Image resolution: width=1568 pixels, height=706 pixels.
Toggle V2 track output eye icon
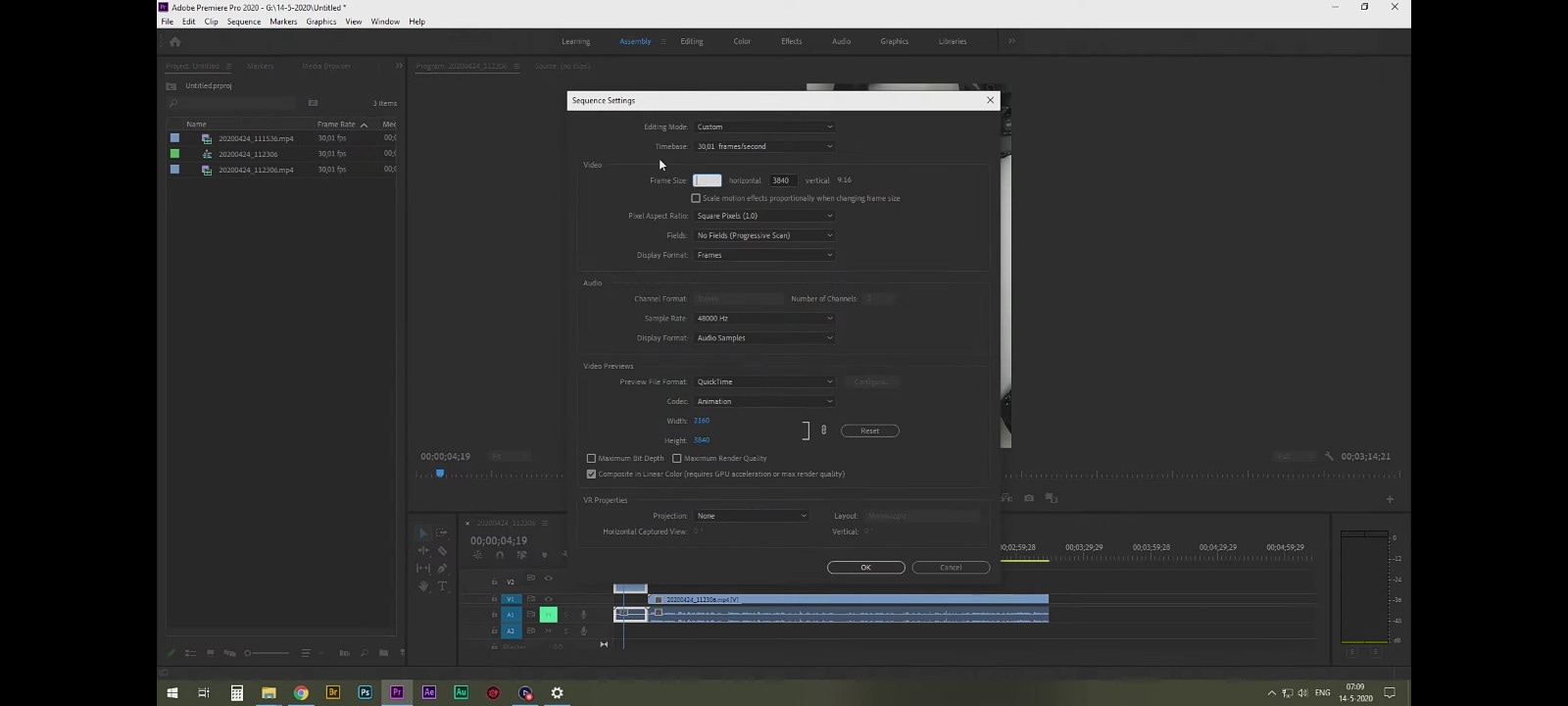coord(548,579)
